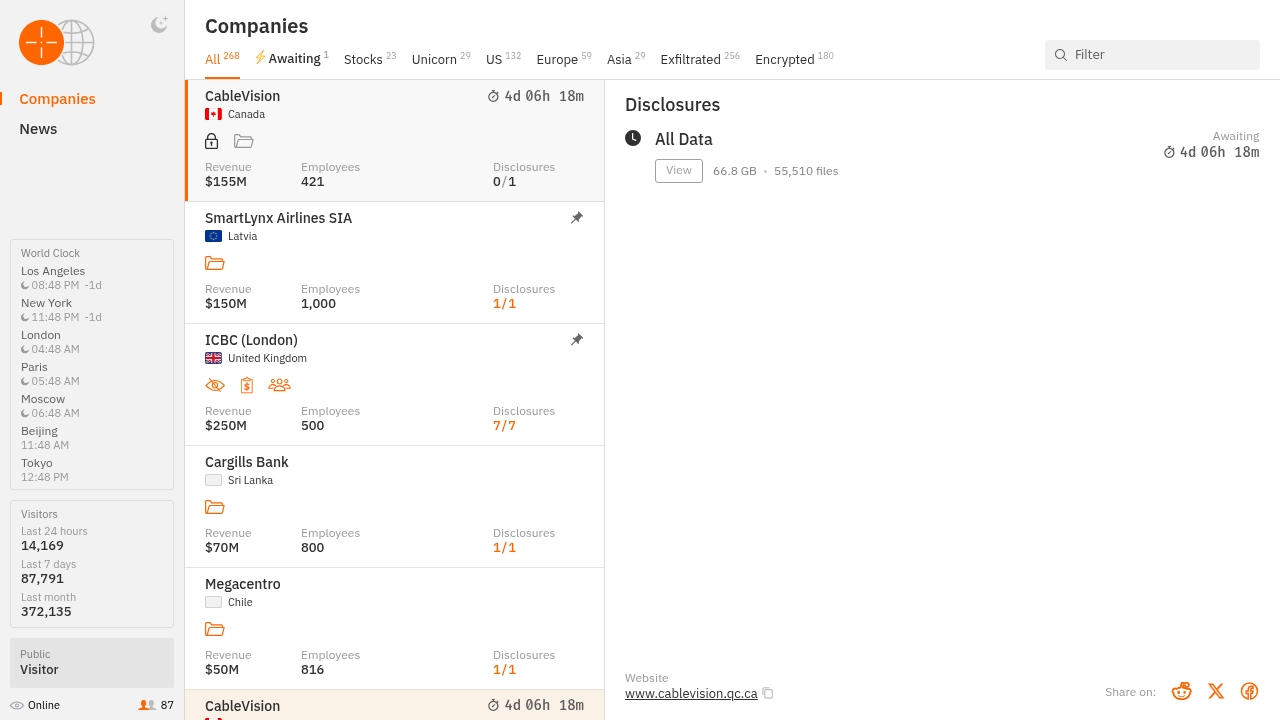Click revenue $155M on CableVision
This screenshot has height=720, width=1280.
(226, 182)
